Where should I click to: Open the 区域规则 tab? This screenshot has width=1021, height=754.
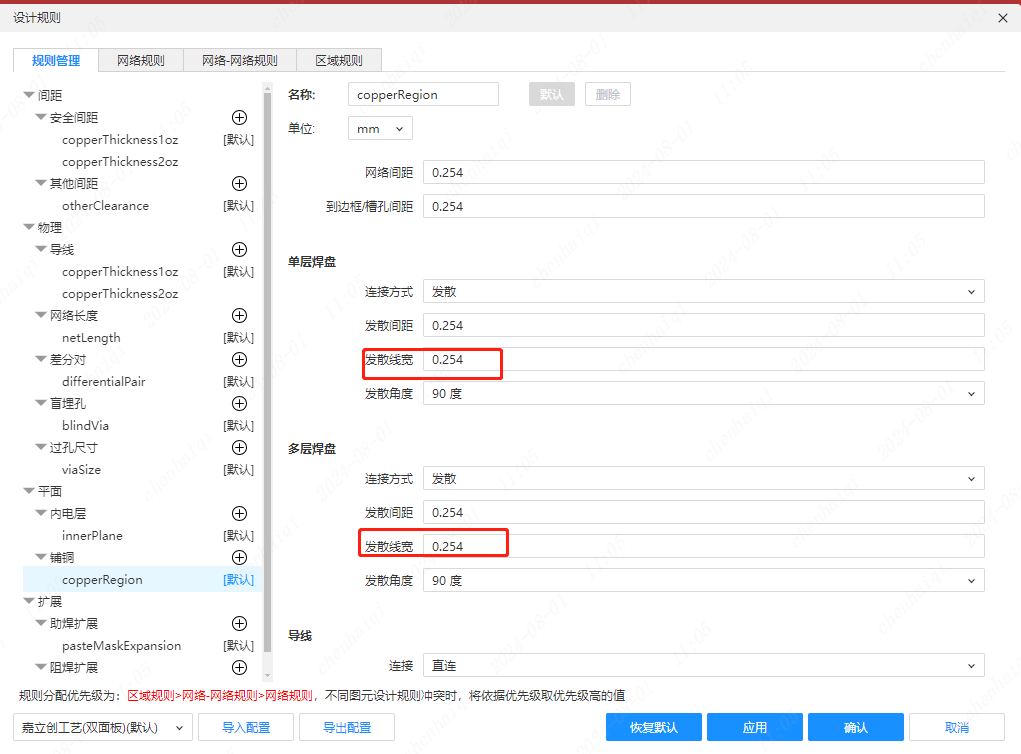point(338,60)
